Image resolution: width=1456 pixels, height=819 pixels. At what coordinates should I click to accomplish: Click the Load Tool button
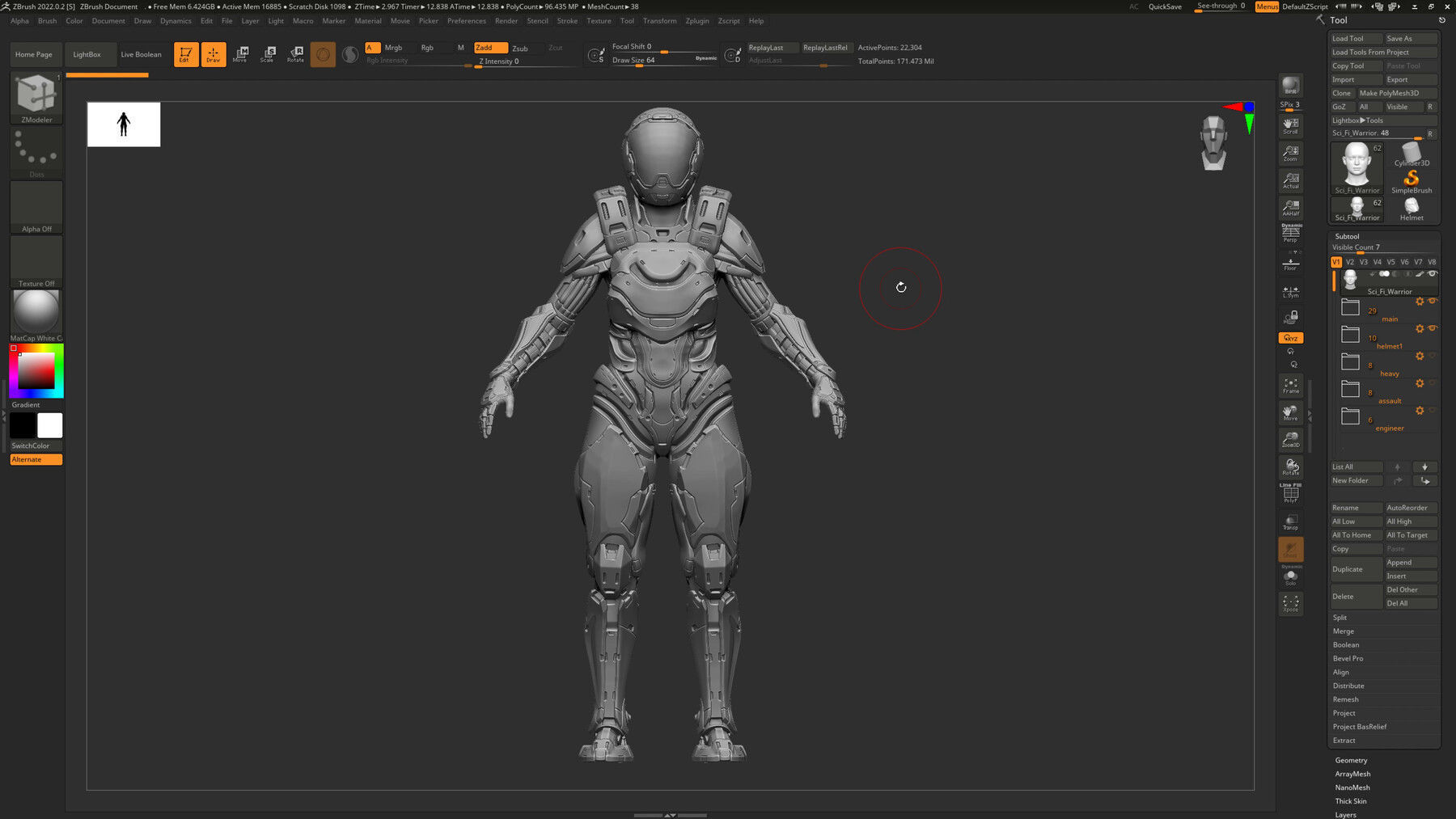click(1356, 39)
